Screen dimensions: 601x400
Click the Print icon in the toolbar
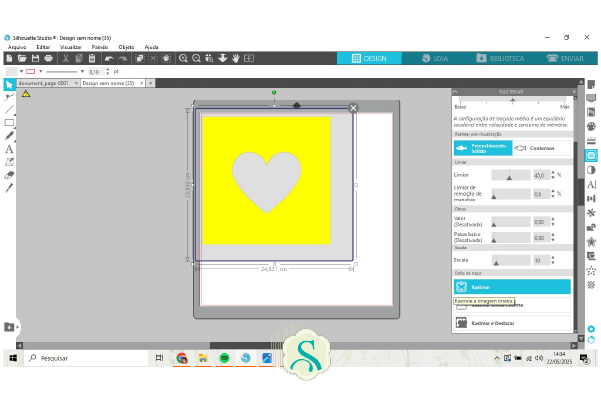48,58
